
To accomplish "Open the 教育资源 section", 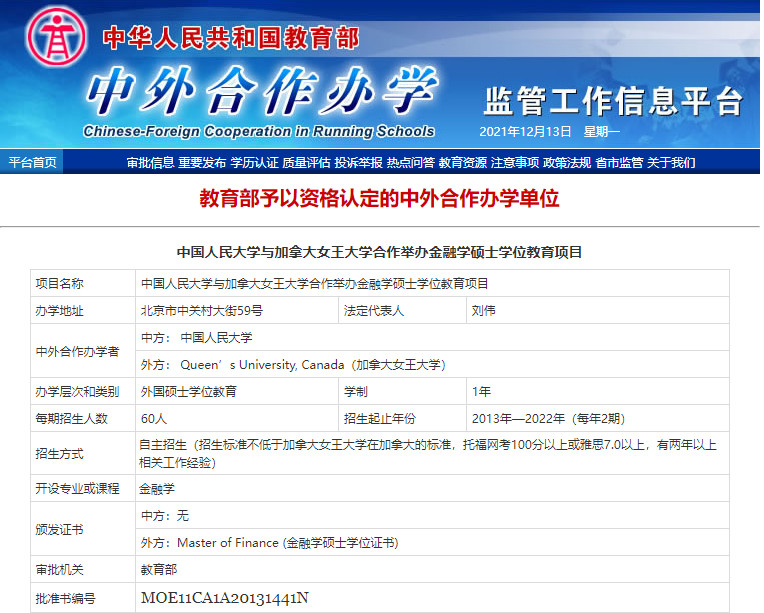I will tap(463, 162).
